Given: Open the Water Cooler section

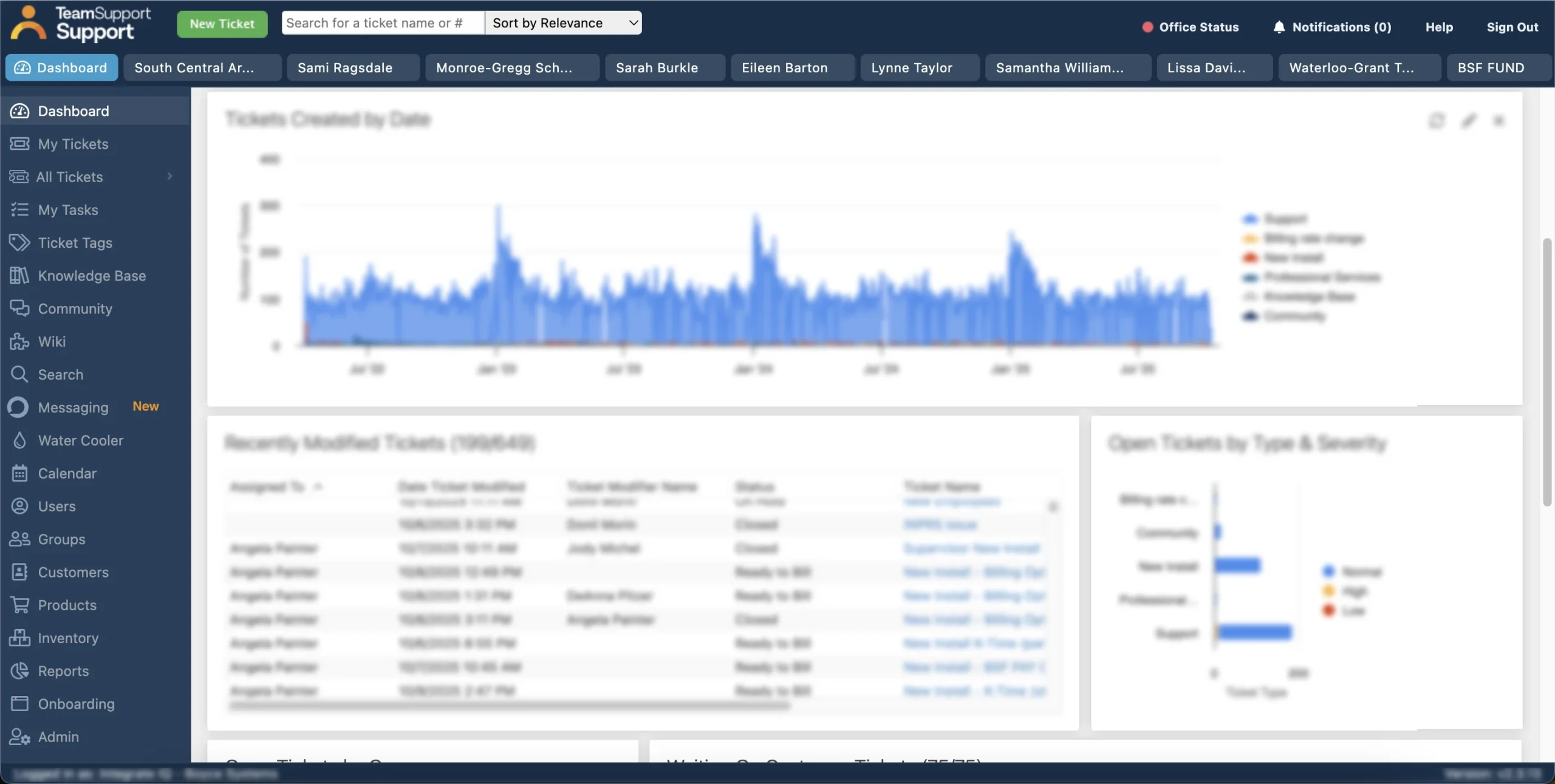Looking at the screenshot, I should click(x=81, y=440).
